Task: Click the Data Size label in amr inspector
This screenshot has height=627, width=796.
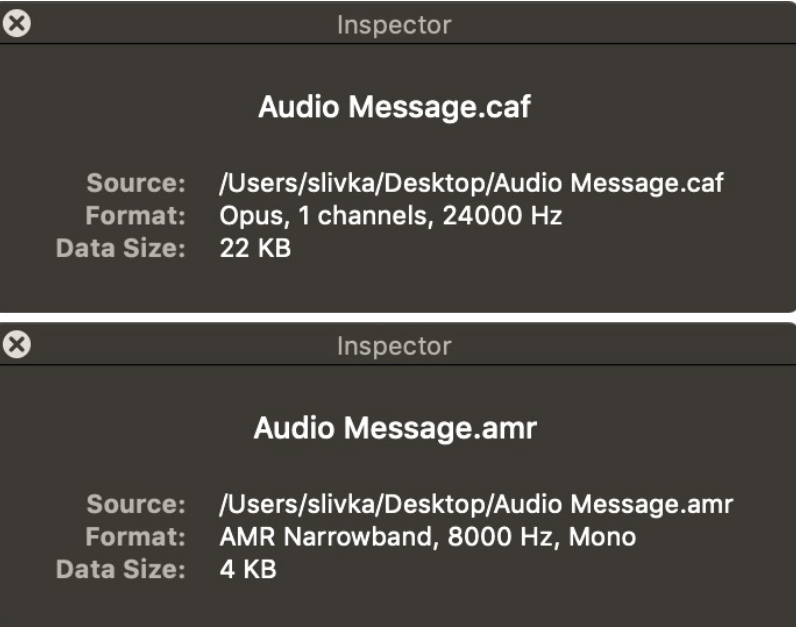Action: 121,570
